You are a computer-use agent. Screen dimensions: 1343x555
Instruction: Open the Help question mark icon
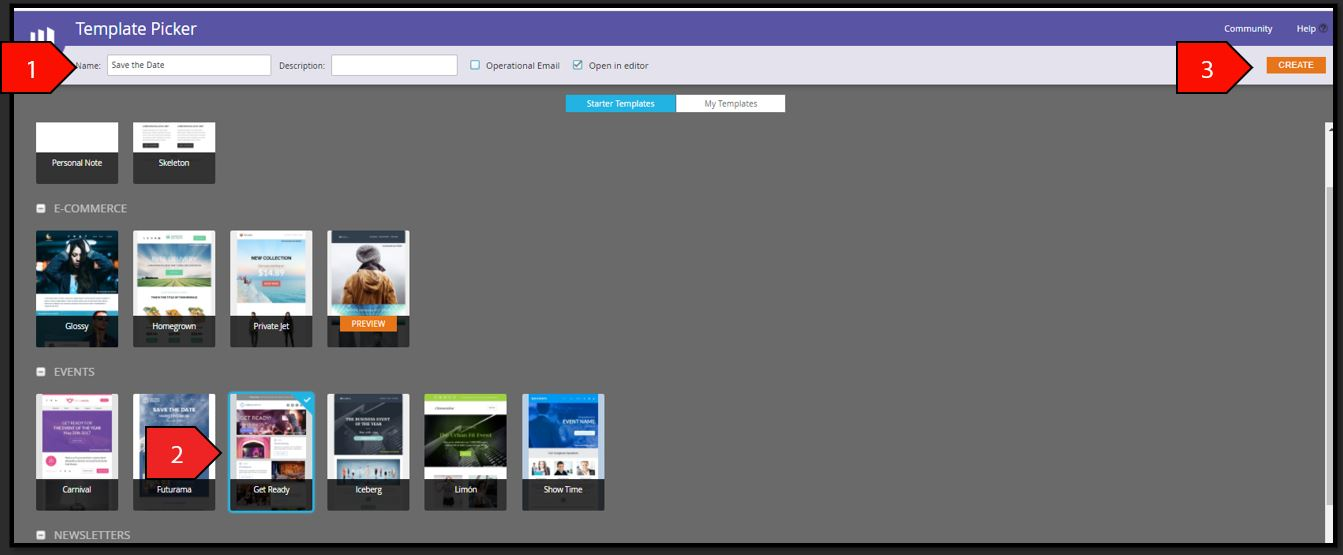coord(1323,29)
